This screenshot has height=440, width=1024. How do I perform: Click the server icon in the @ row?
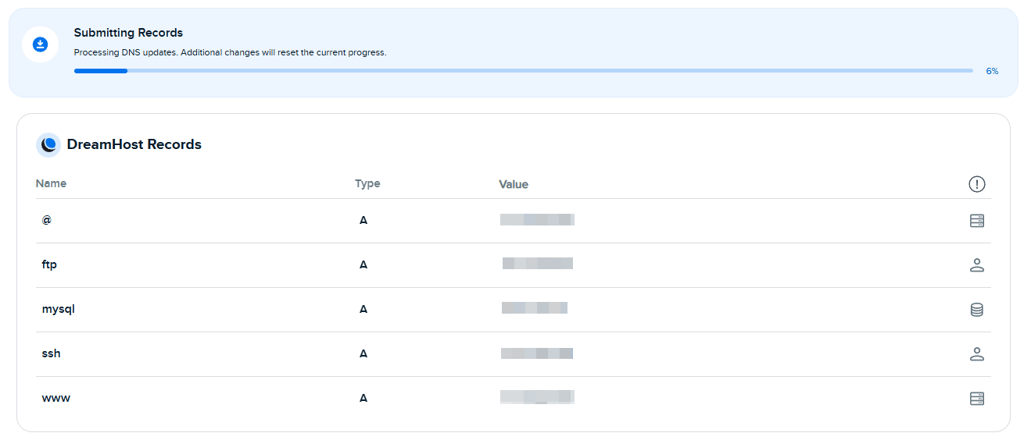coord(977,221)
